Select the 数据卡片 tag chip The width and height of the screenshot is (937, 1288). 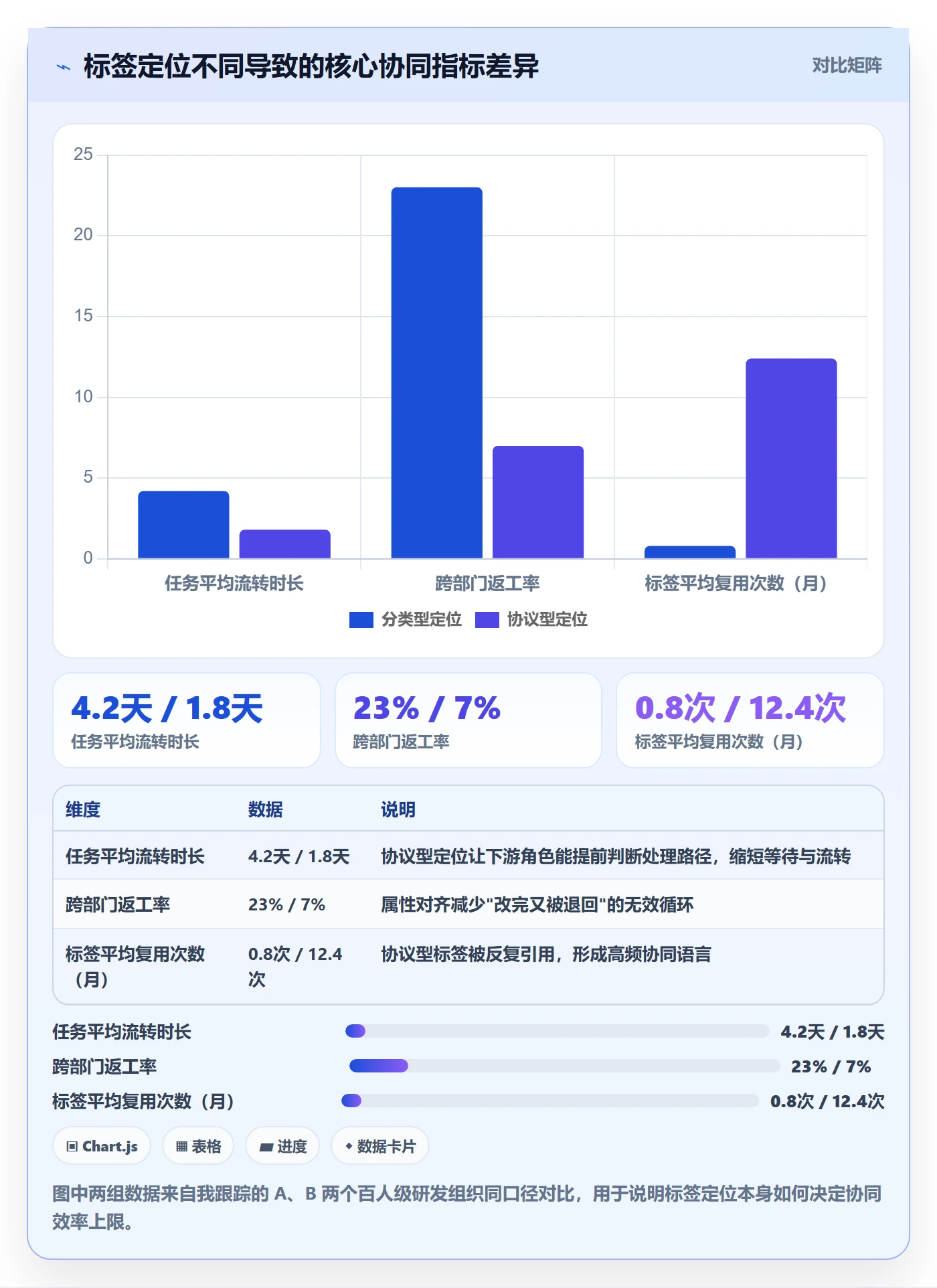380,1146
